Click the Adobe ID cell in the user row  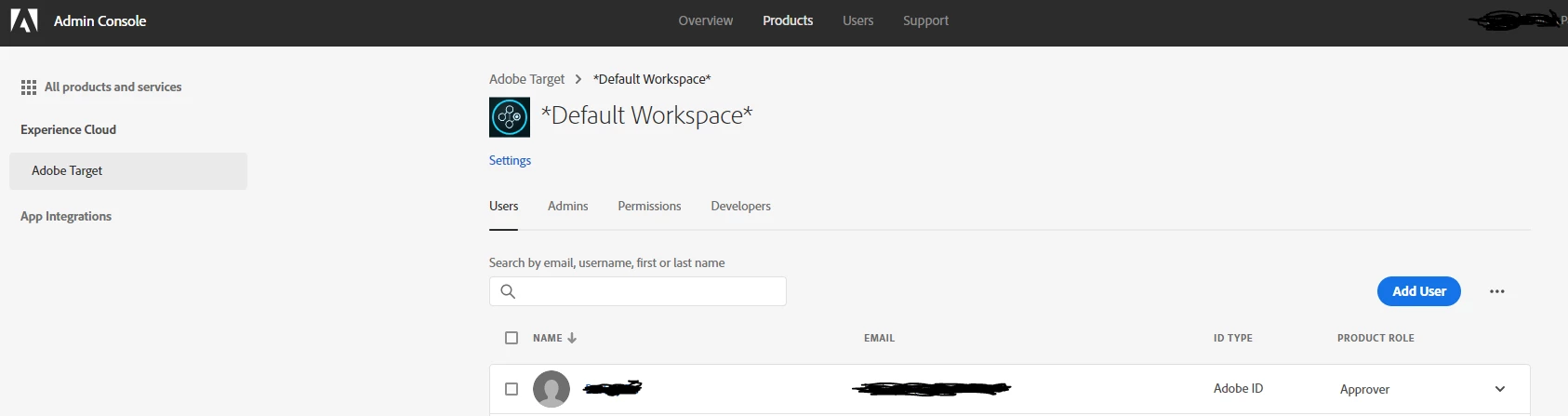pyautogui.click(x=1239, y=389)
